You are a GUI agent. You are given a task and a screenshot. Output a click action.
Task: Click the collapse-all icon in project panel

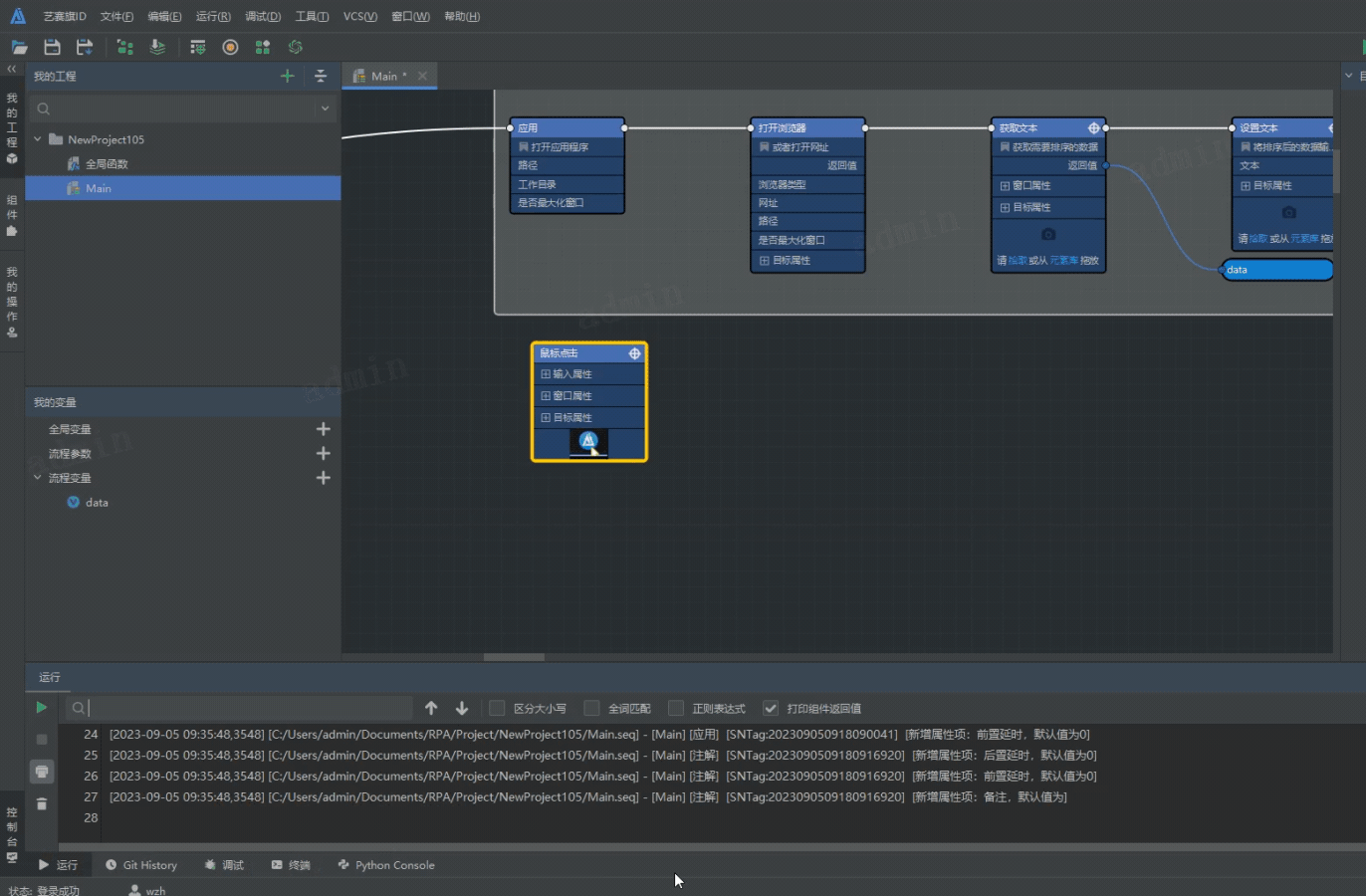click(320, 76)
